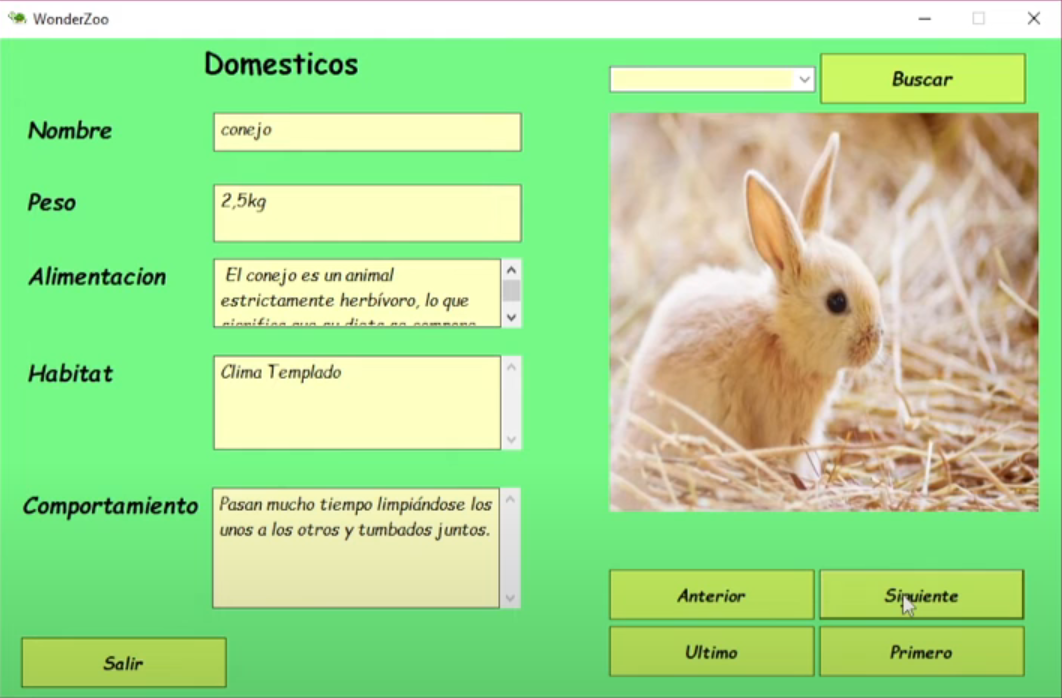The width and height of the screenshot is (1062, 698).
Task: Click the Buscar button
Action: [922, 79]
